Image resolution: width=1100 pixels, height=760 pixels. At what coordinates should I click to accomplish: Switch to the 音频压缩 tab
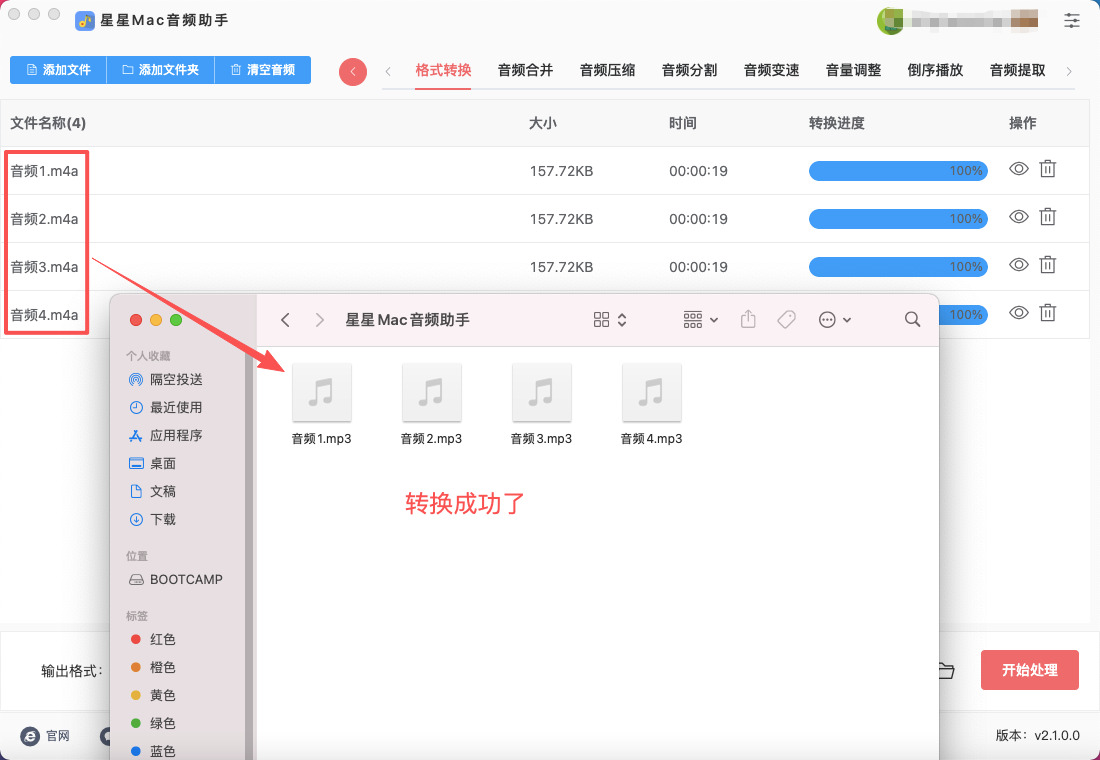pyautogui.click(x=608, y=70)
